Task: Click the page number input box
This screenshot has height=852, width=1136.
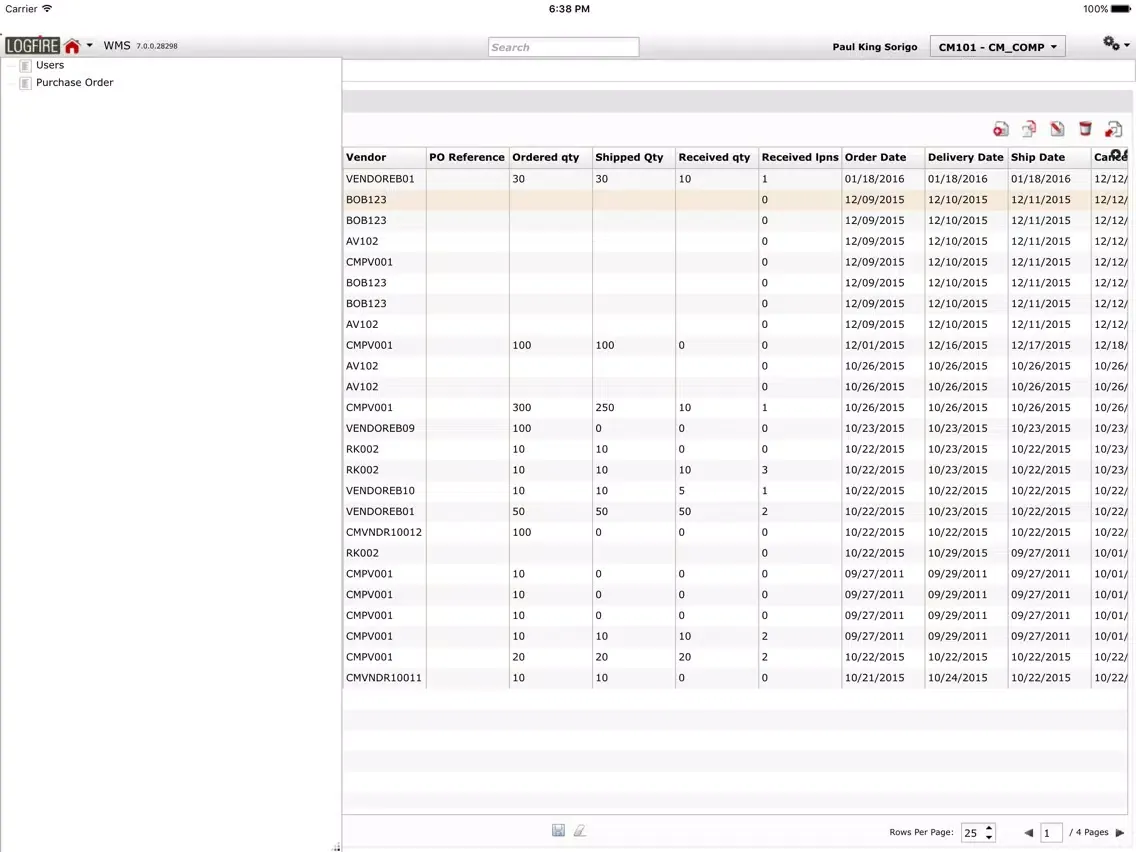Action: (1051, 832)
